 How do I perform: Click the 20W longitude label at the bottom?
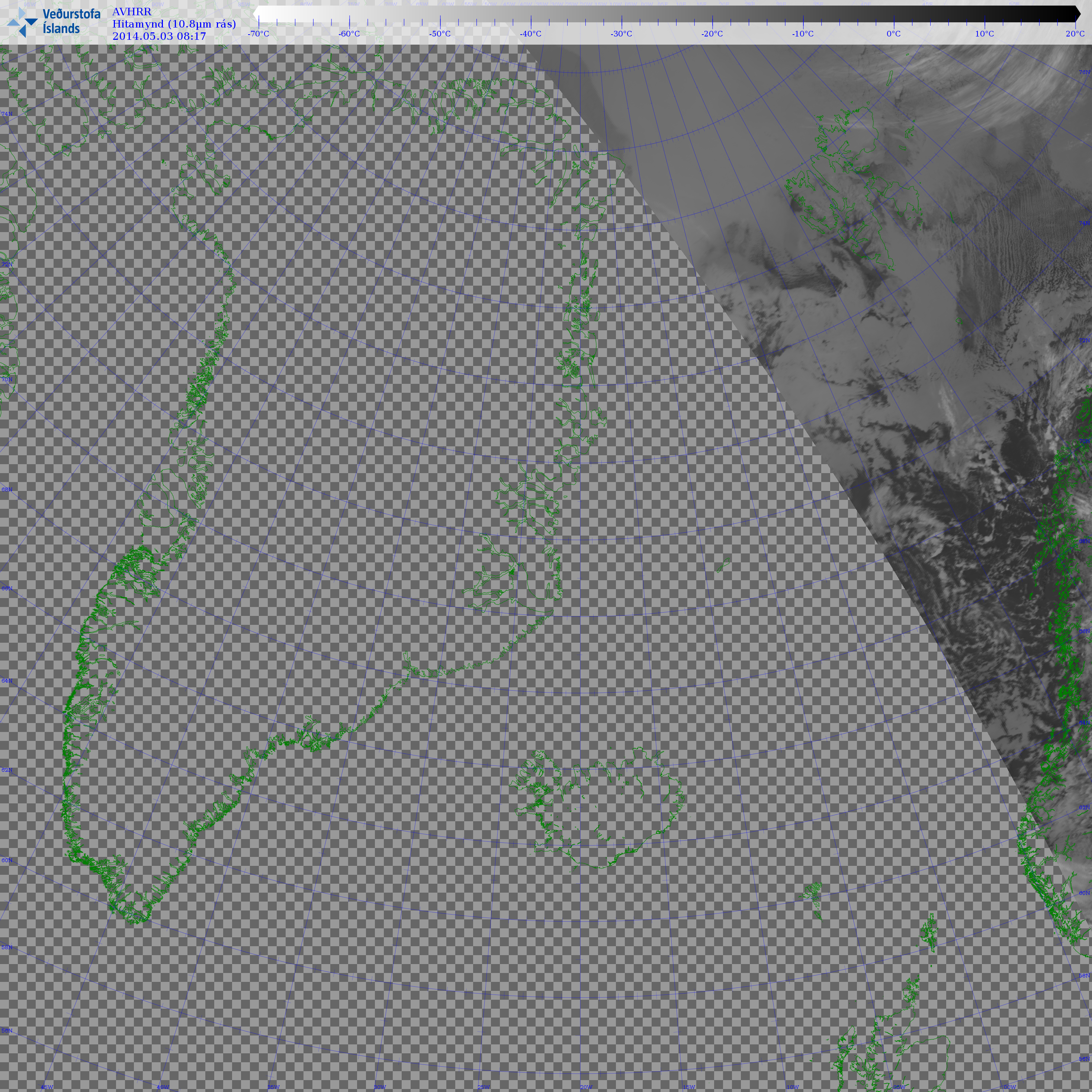click(586, 1087)
